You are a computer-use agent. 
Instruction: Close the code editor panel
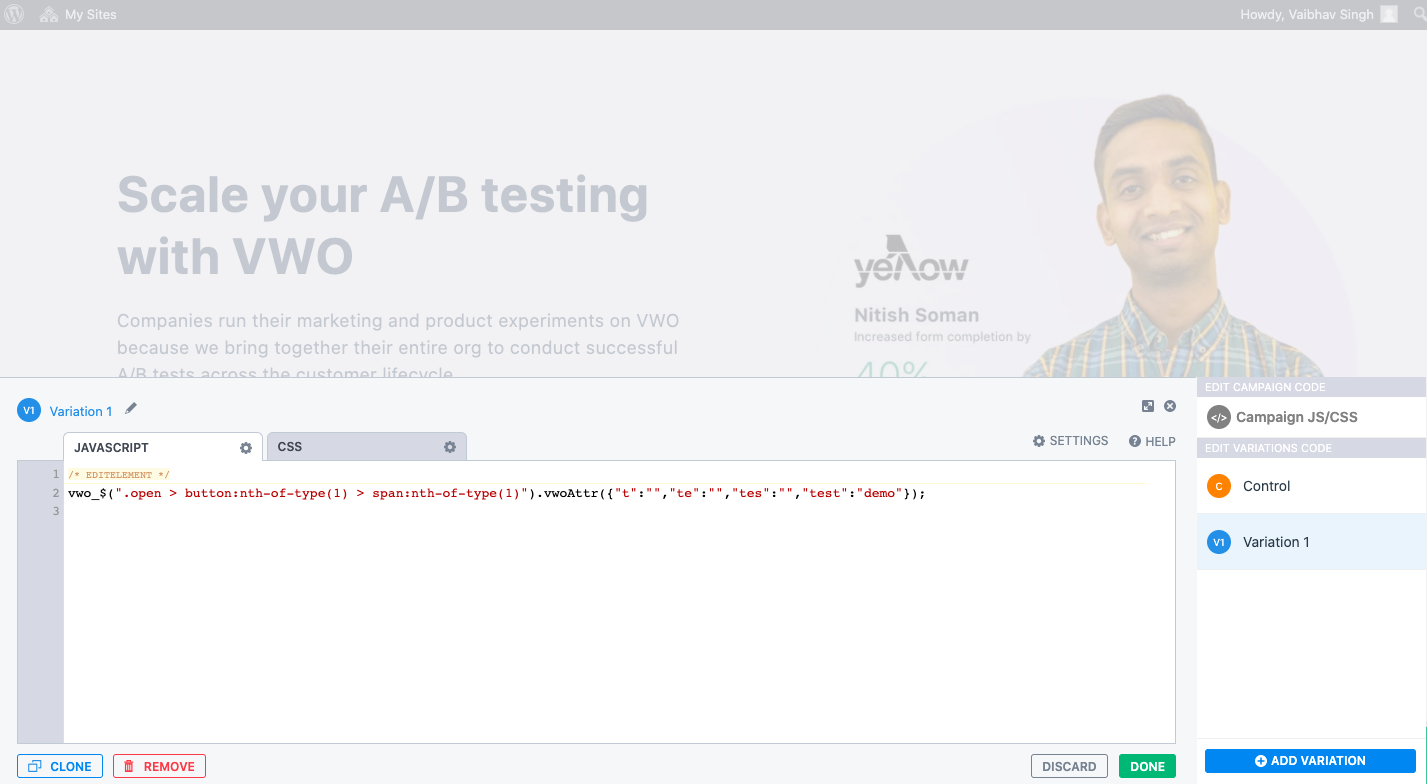[x=1170, y=406]
